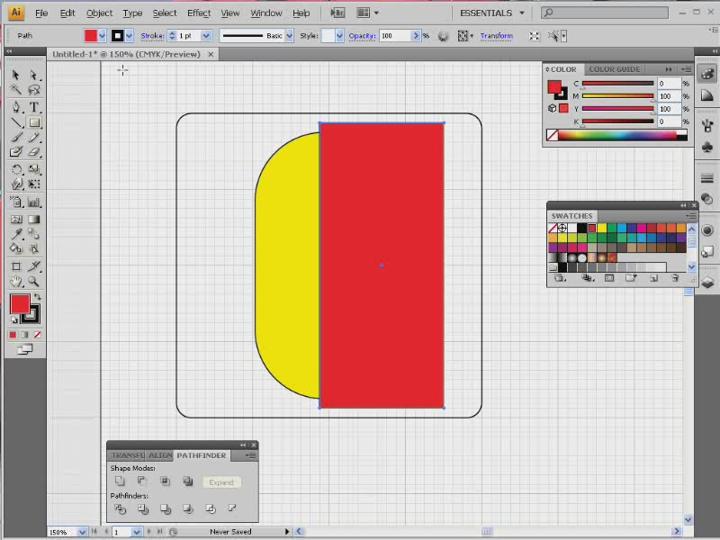Open fill color dropdown in control bar
This screenshot has width=720, height=540.
point(102,35)
